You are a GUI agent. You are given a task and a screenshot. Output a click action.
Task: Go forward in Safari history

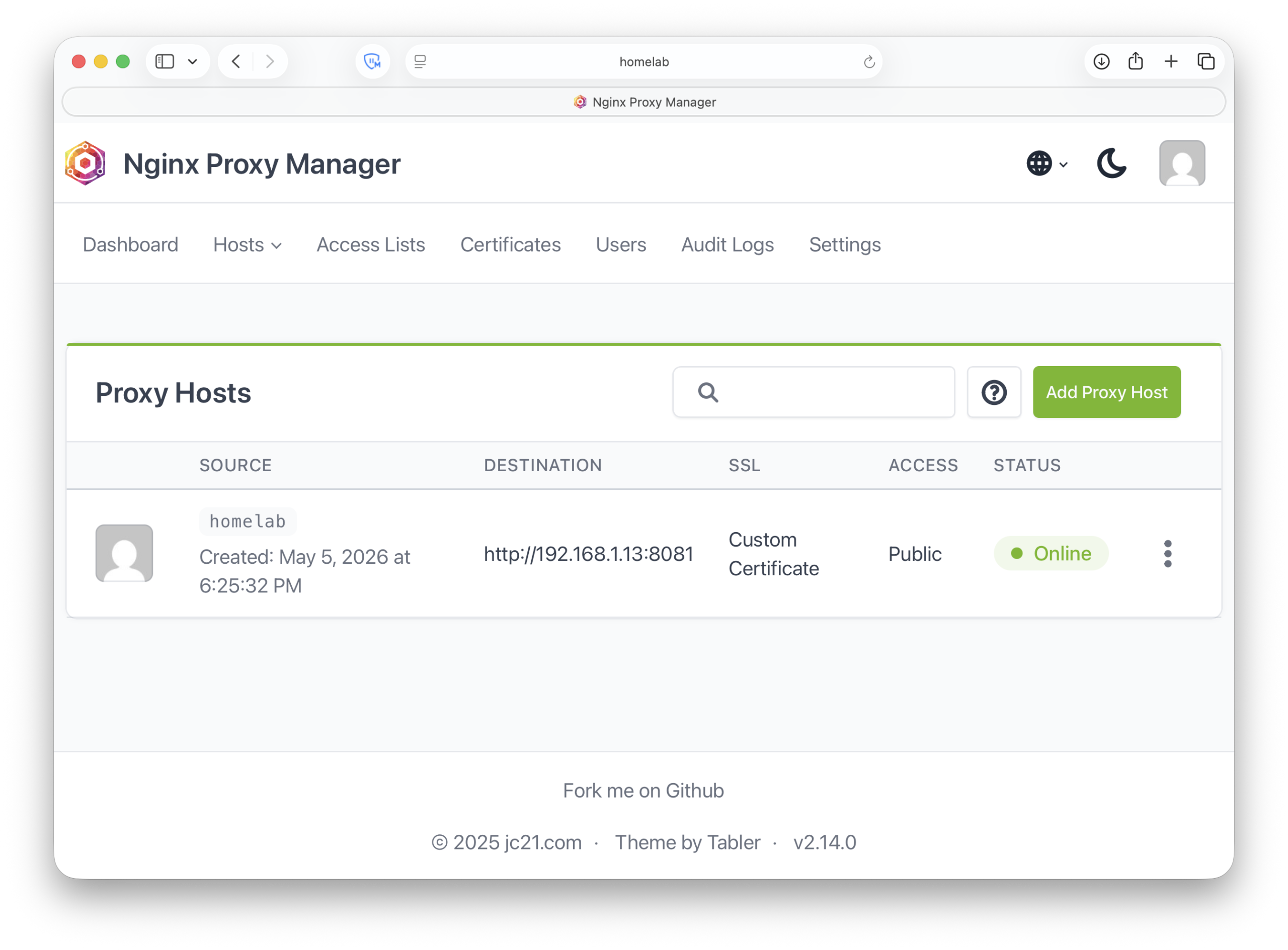tap(269, 61)
